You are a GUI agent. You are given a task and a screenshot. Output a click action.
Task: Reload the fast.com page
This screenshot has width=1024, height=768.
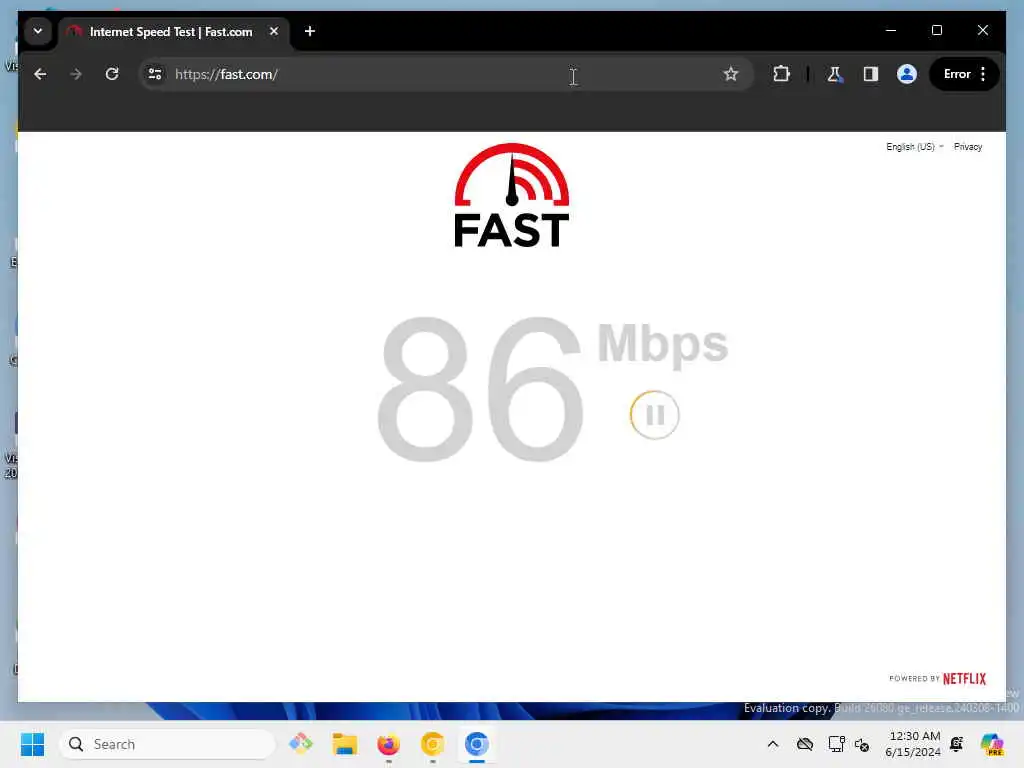click(112, 74)
